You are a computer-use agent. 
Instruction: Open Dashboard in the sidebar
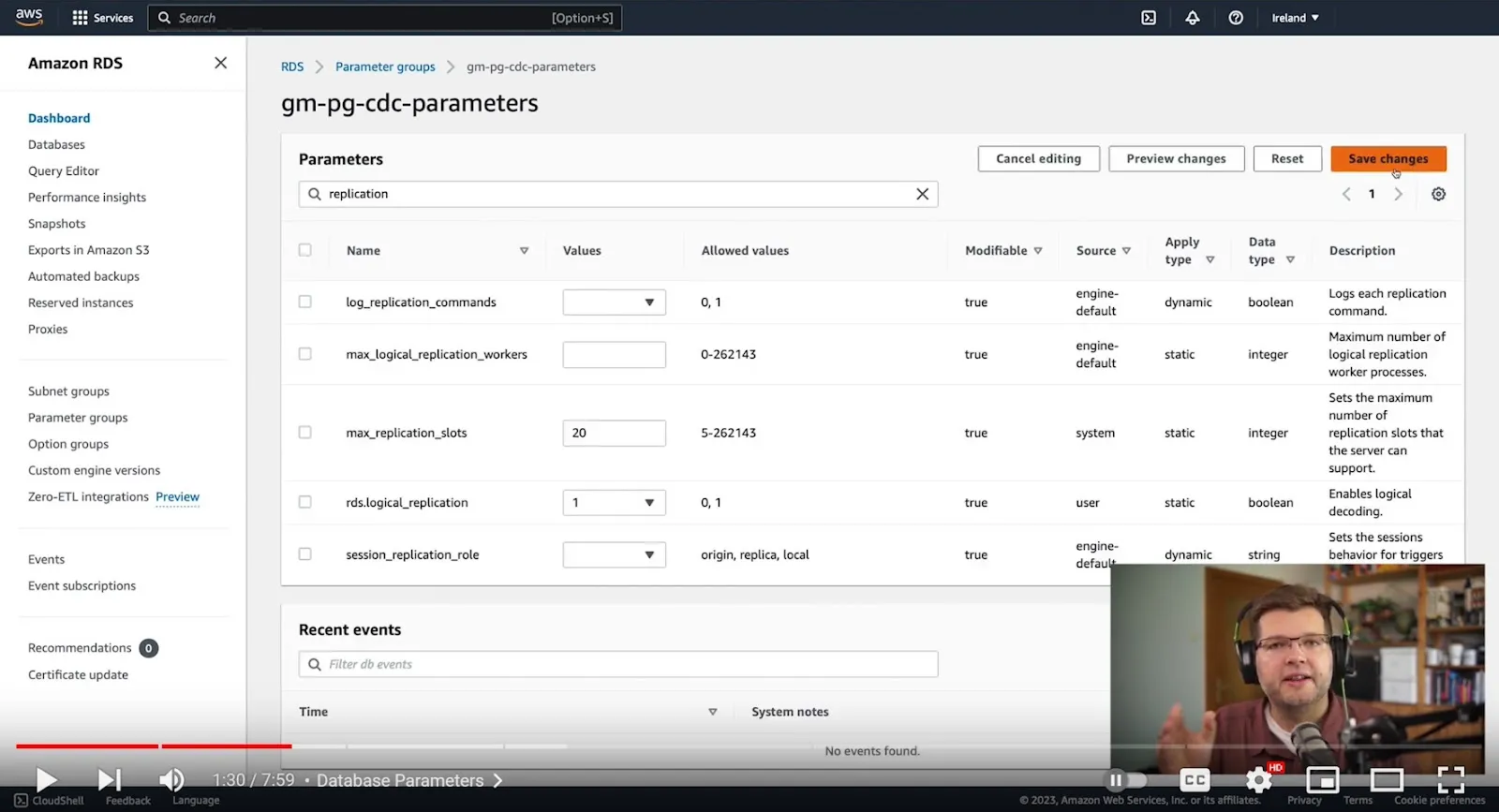click(59, 118)
